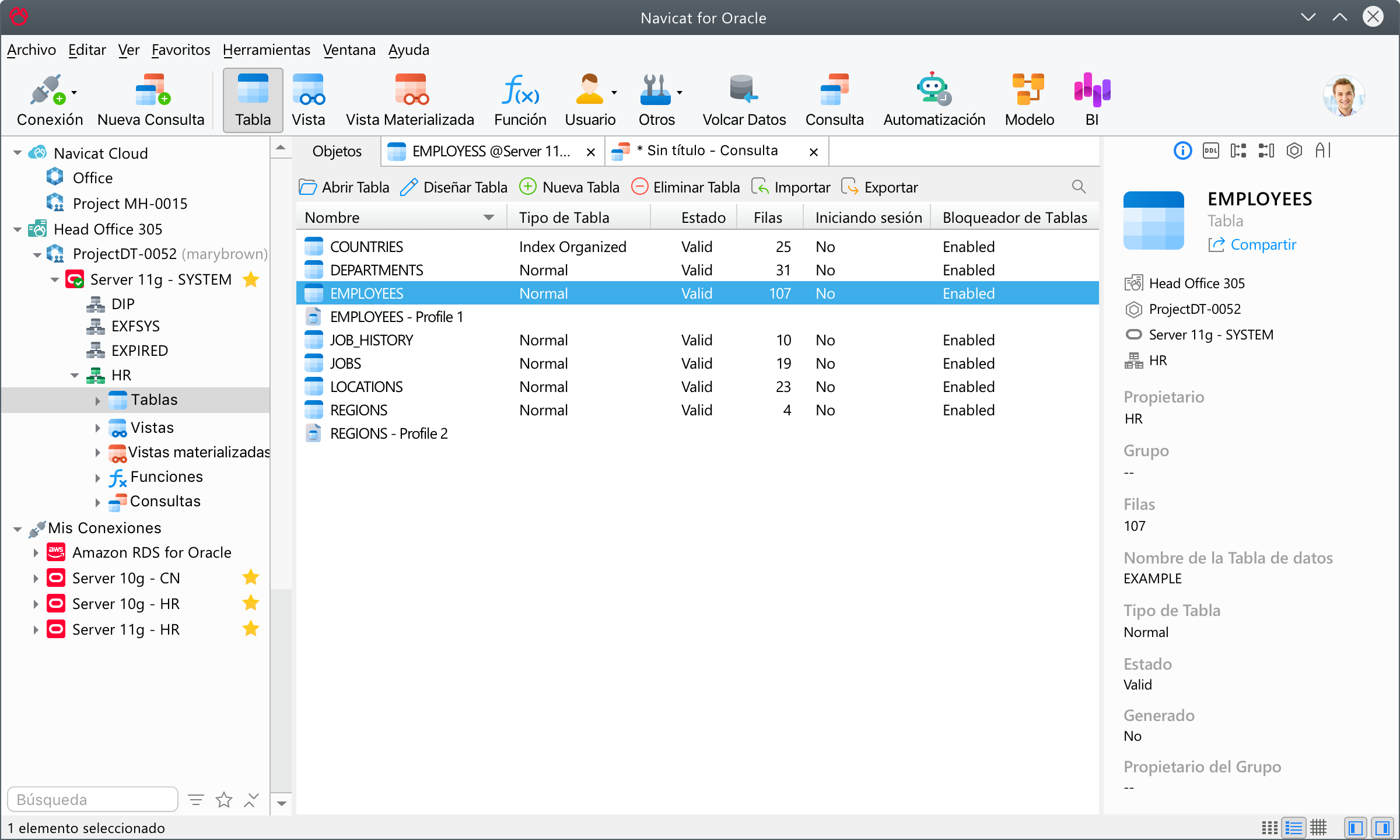This screenshot has width=1400, height=840.
Task: Collapse the Navicat Cloud tree node
Action: tap(17, 153)
